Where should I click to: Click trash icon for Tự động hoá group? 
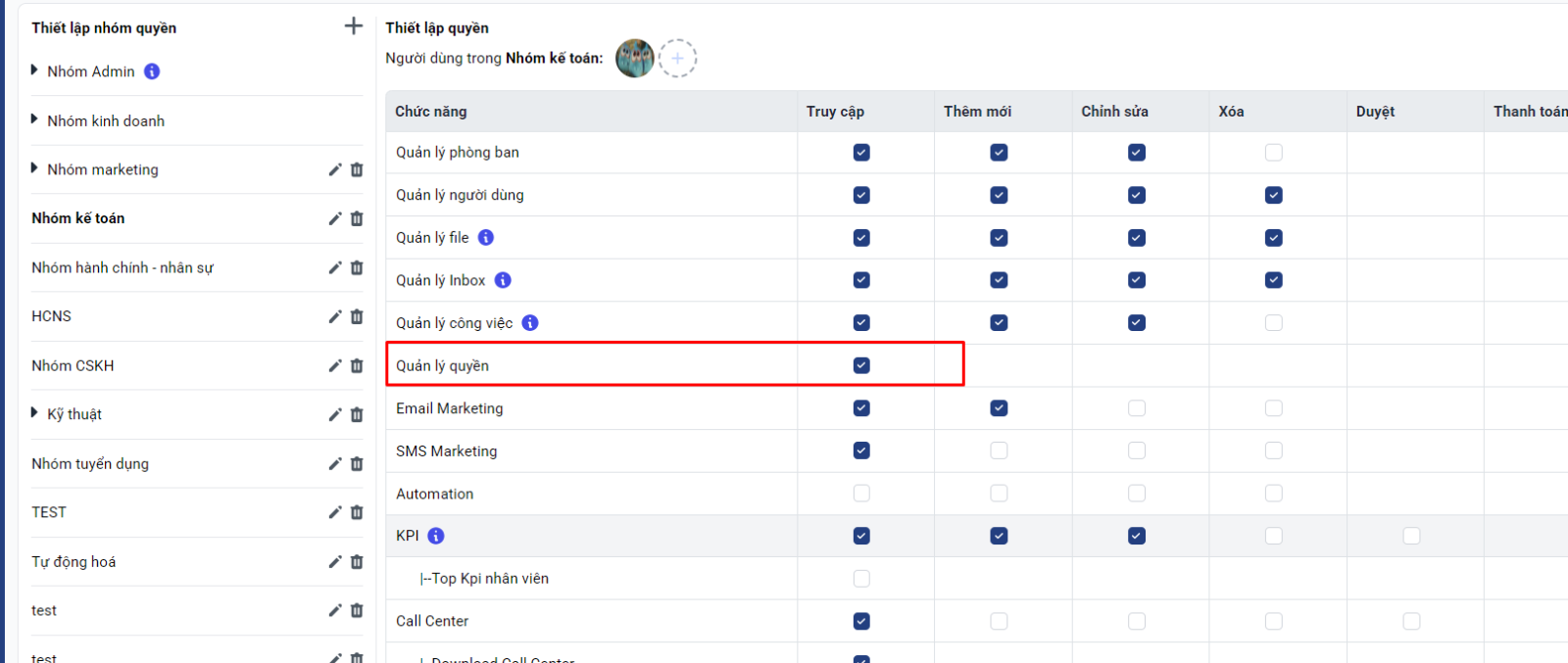coord(357,561)
